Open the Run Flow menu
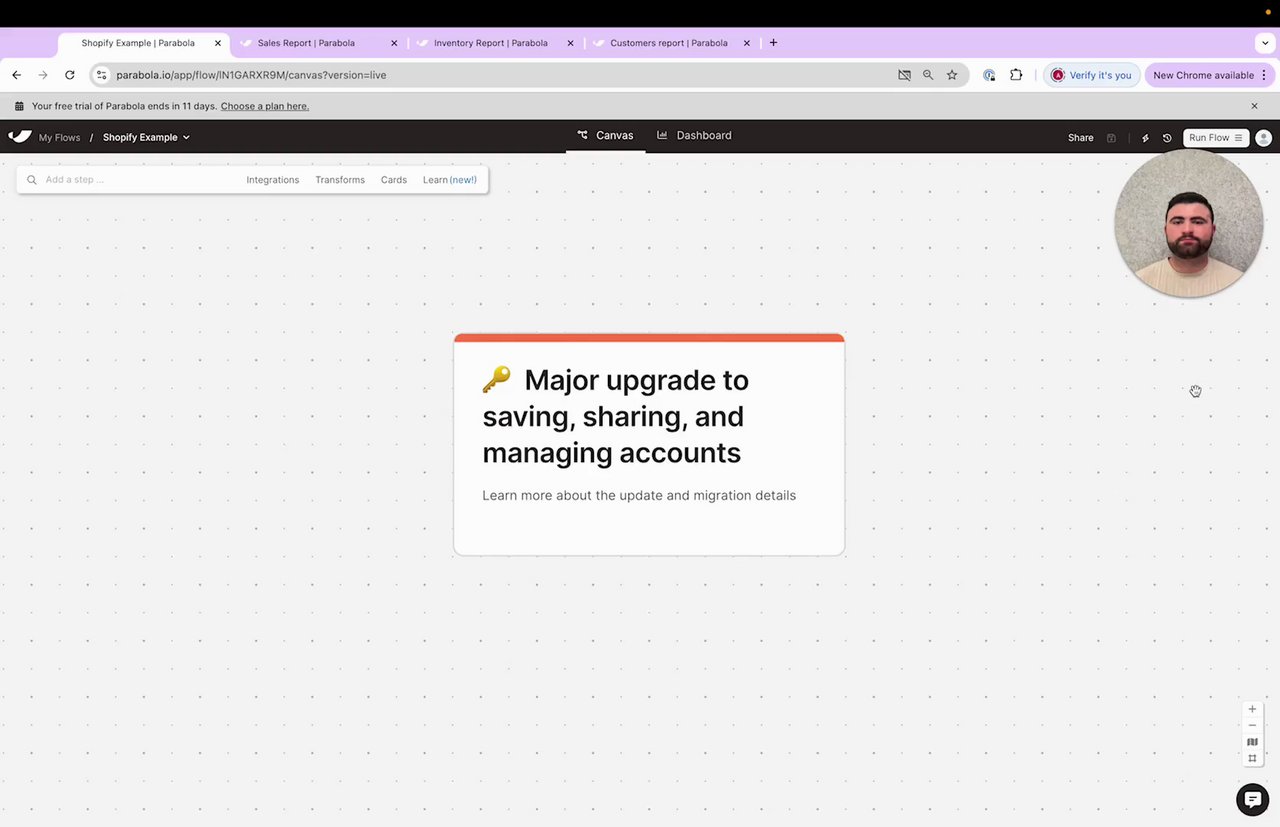The height and width of the screenshot is (827, 1280). pyautogui.click(x=1215, y=138)
